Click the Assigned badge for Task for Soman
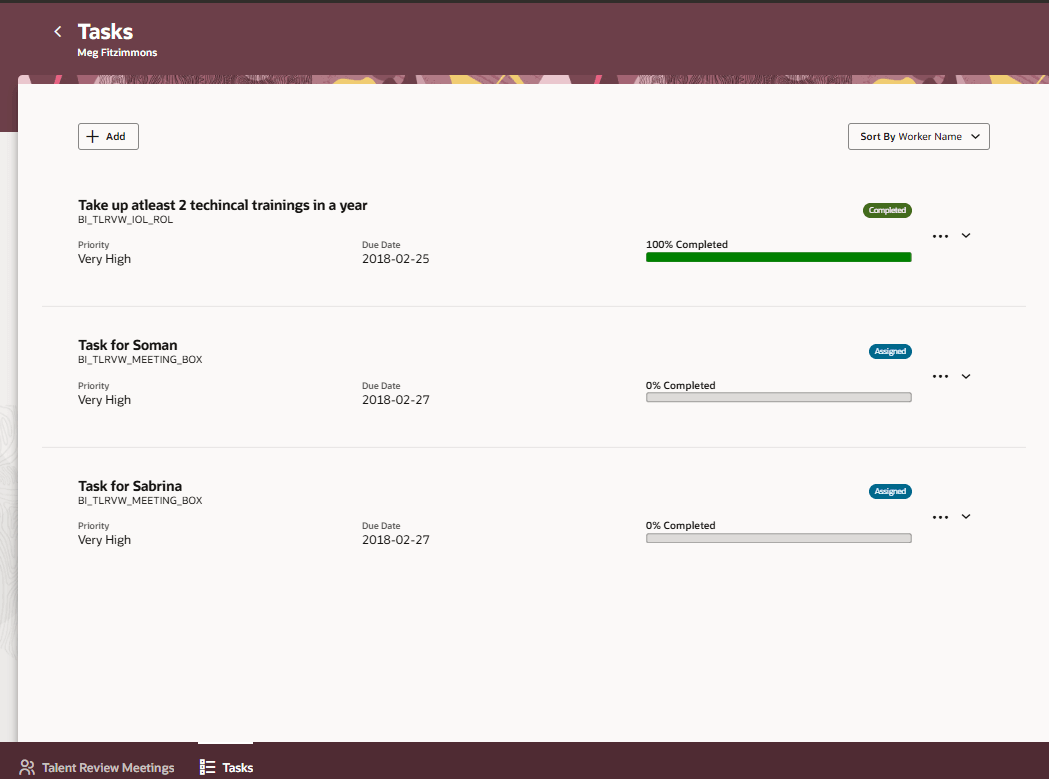The width and height of the screenshot is (1049, 779). point(890,351)
